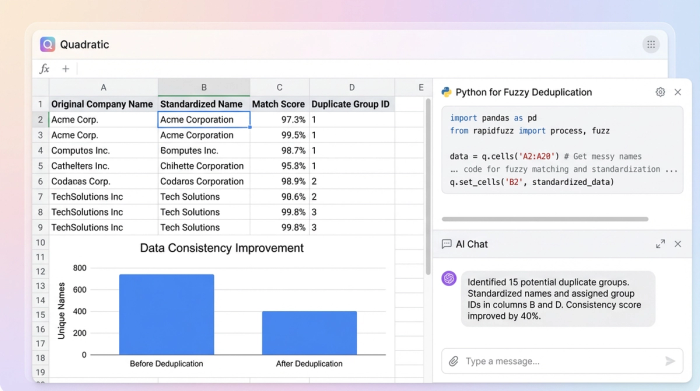Click the spreadsheet vertical scrollbar

click(428, 186)
